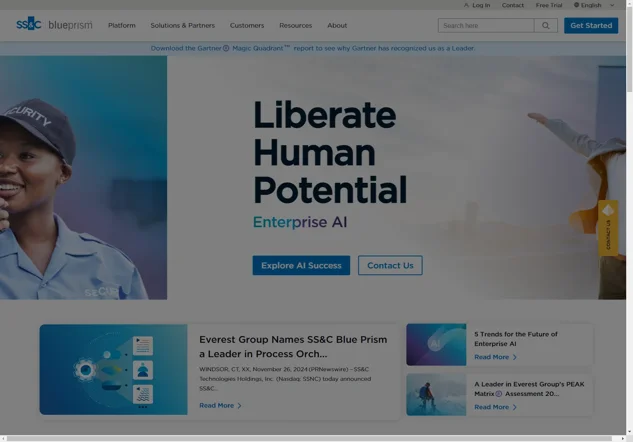Click Everest Group Names SS&C Blue Prism headline

[x=293, y=346]
